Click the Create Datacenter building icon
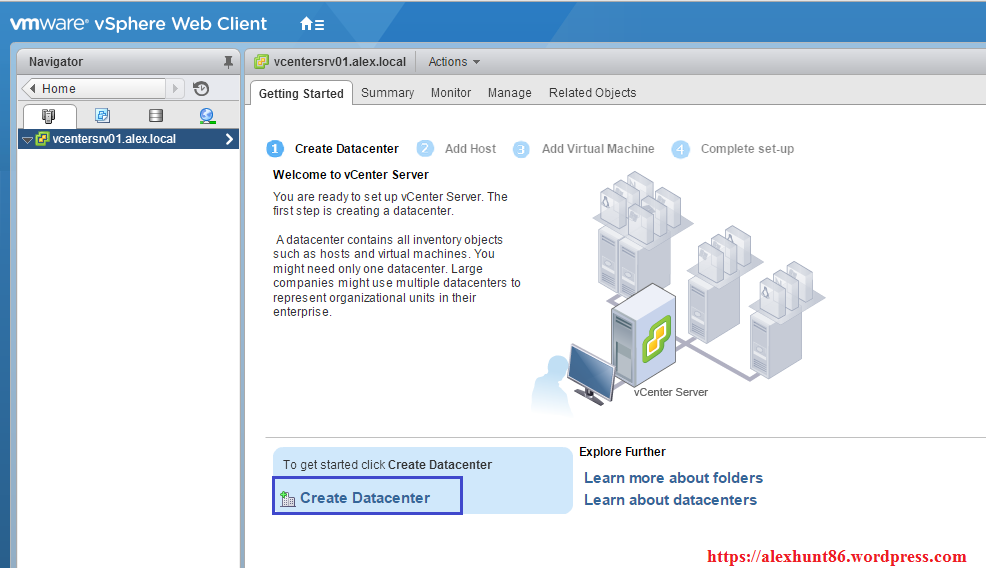 (x=287, y=499)
